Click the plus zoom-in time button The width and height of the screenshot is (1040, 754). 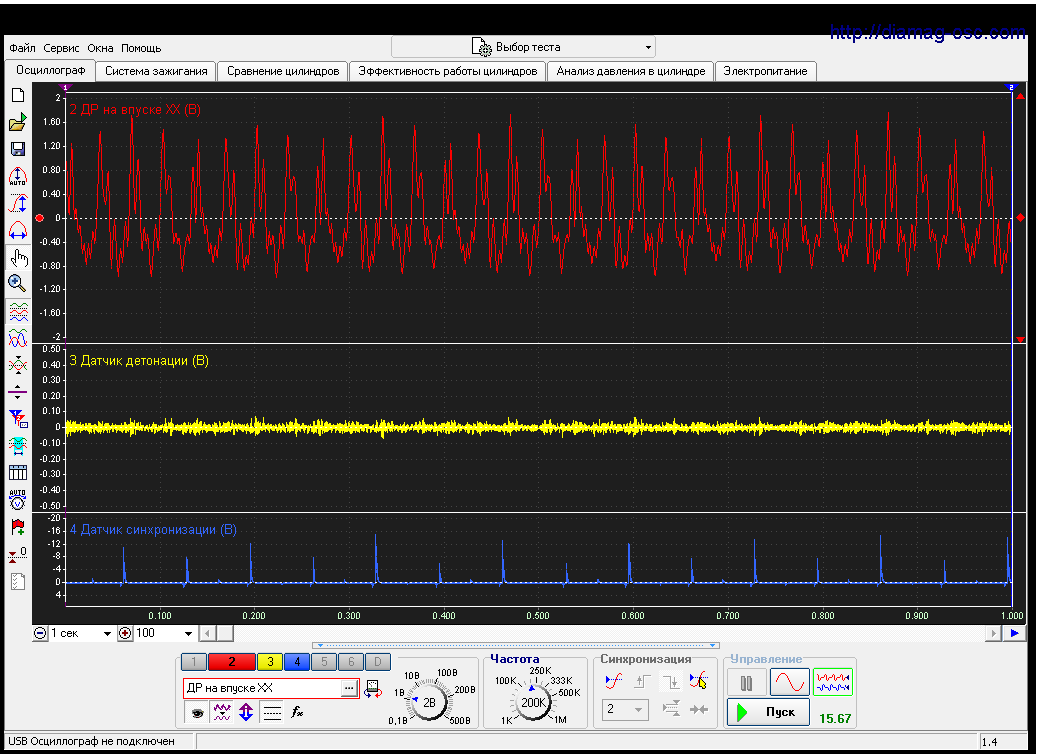(x=125, y=633)
